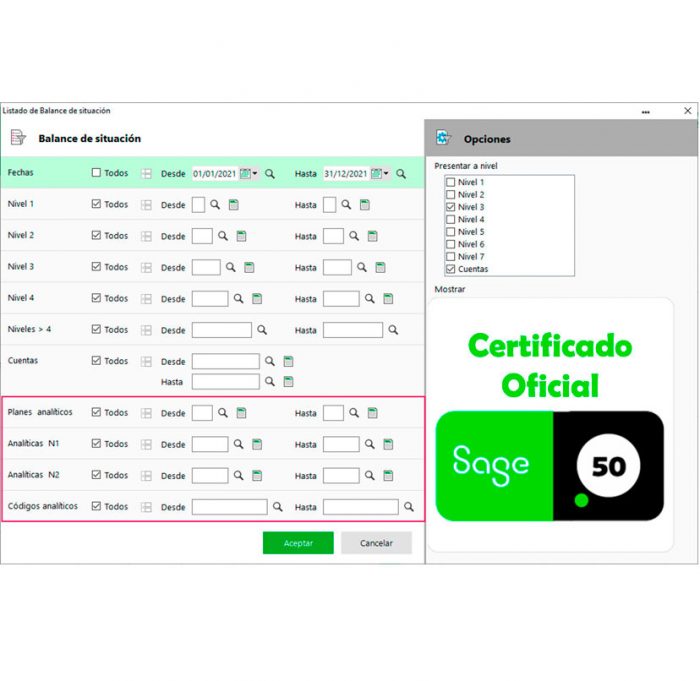Check Nivel 5 in Presentar a nivel
The height and width of the screenshot is (681, 700).
coord(450,232)
